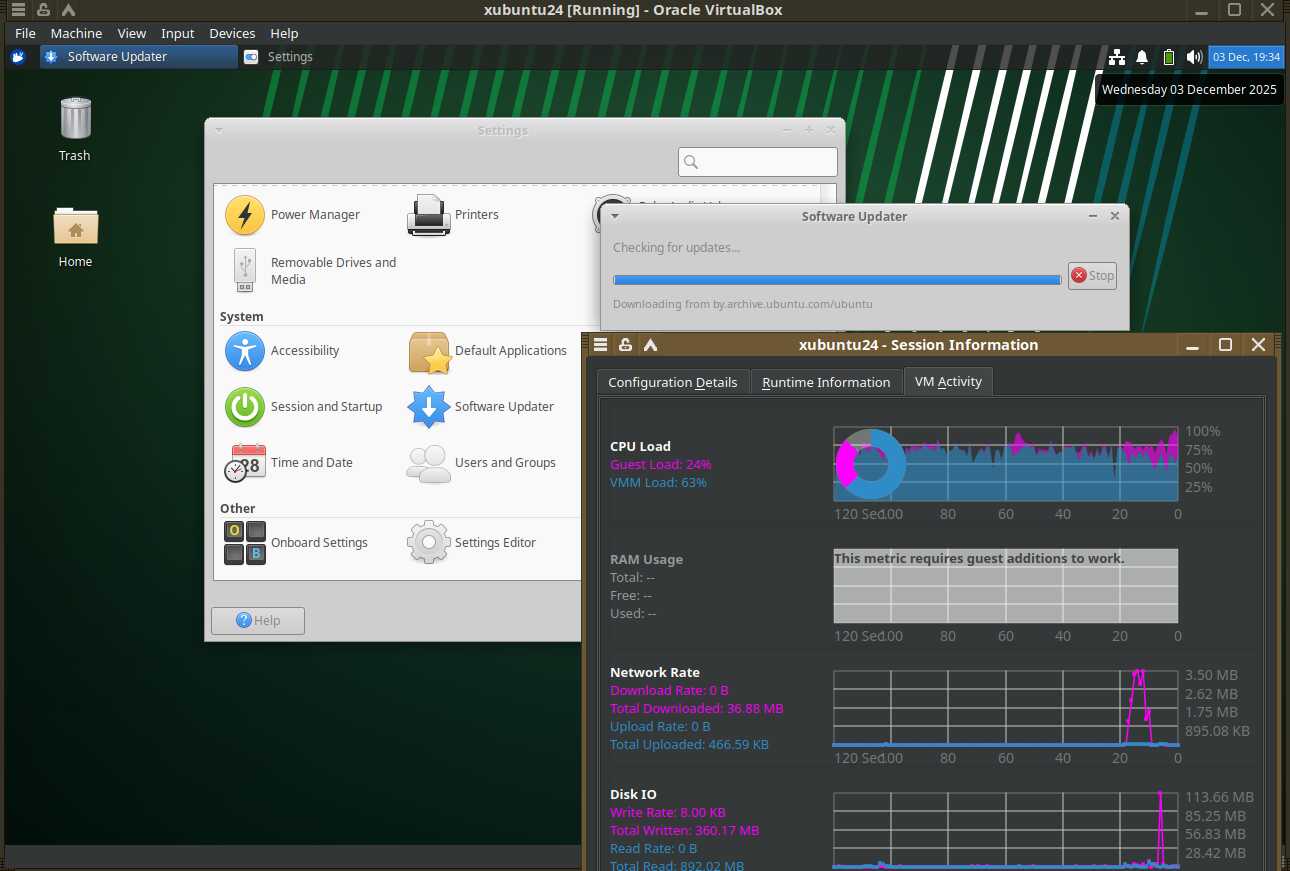Open the Settings window menu arrow
This screenshot has height=871, width=1290.
point(219,130)
